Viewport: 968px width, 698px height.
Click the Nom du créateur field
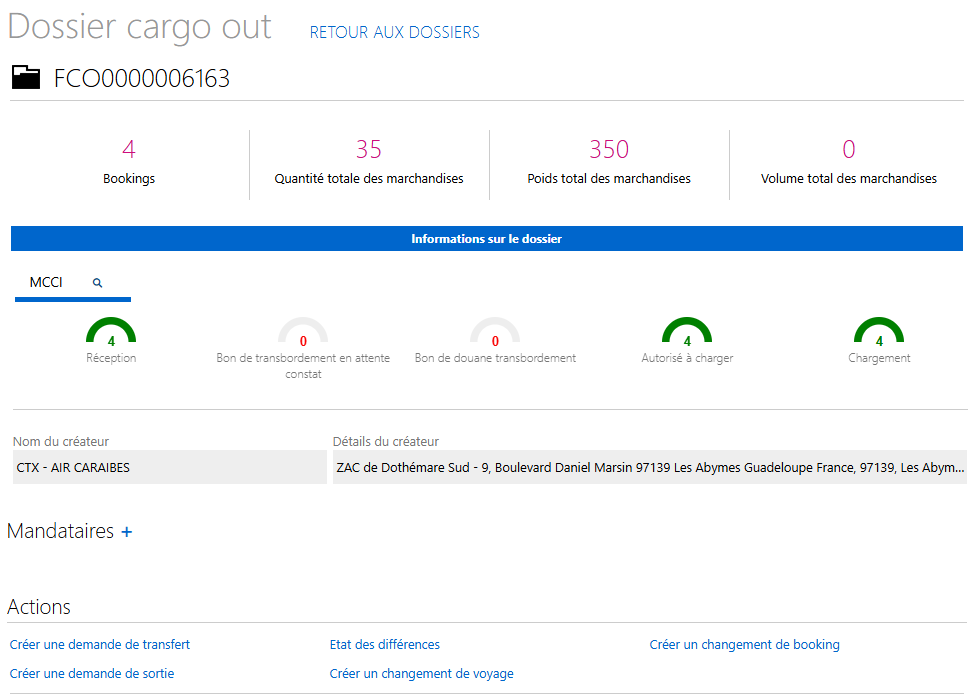pyautogui.click(x=169, y=467)
